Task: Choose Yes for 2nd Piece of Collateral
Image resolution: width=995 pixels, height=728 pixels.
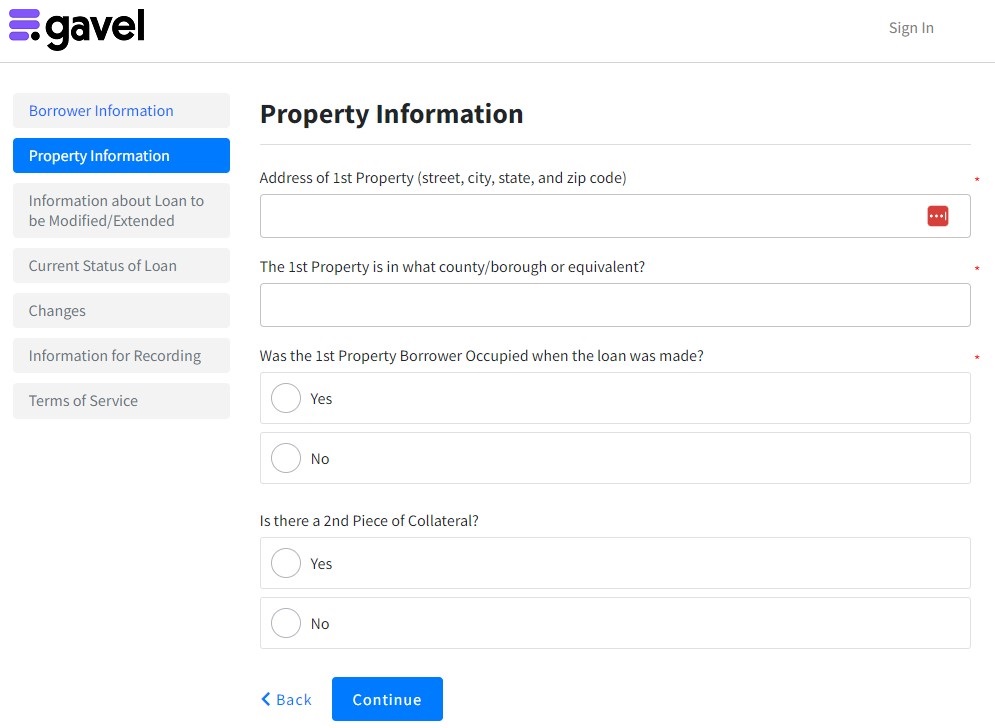Action: (x=286, y=563)
